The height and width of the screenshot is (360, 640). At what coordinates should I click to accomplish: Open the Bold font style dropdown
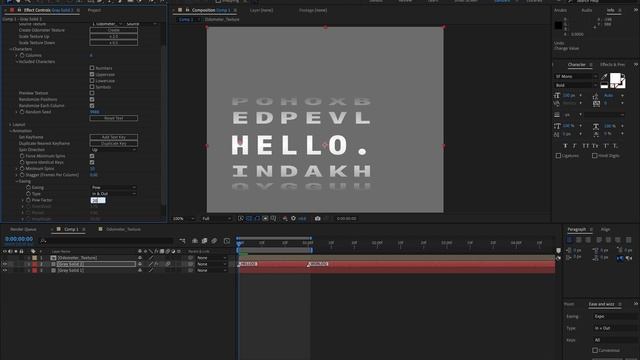pos(576,85)
